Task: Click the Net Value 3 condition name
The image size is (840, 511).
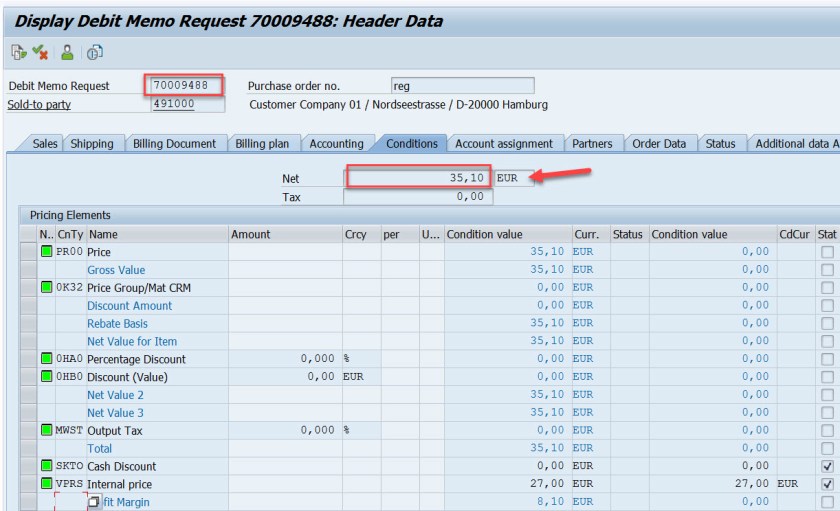Action: tap(115, 413)
